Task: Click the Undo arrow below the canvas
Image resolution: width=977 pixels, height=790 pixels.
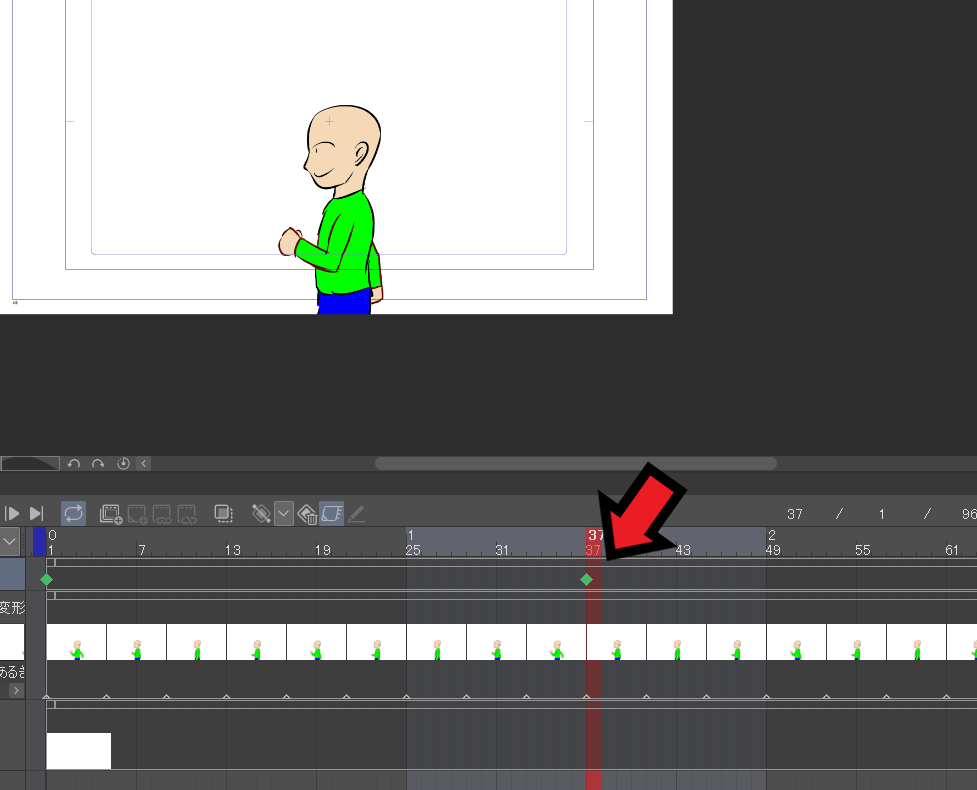Action: pyautogui.click(x=74, y=464)
